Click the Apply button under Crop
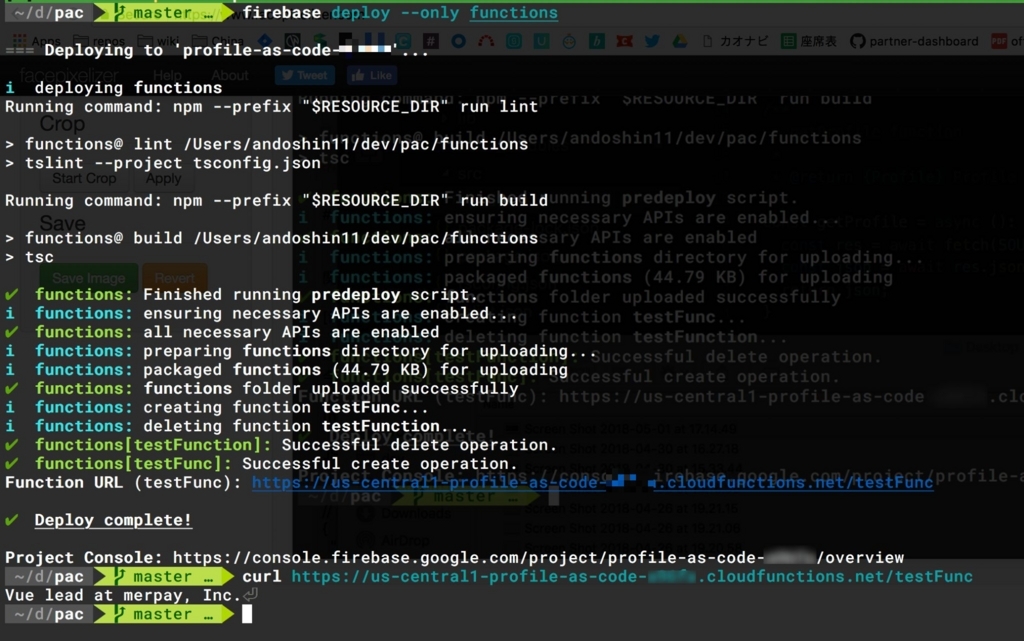 click(x=163, y=178)
